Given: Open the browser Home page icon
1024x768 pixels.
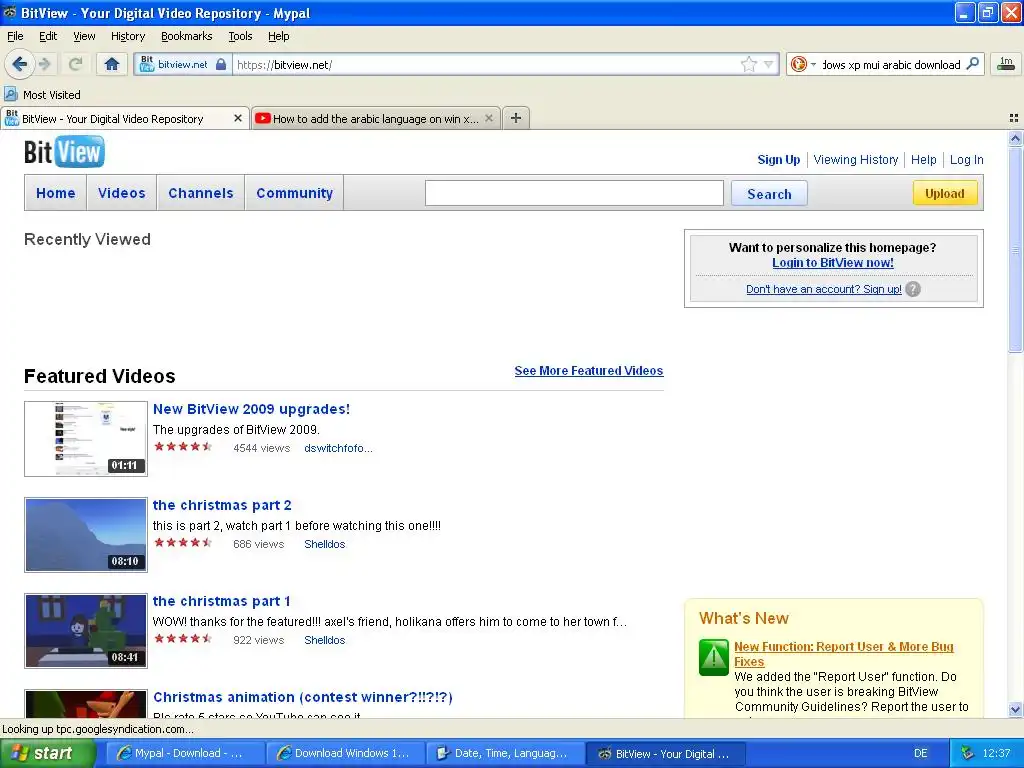Looking at the screenshot, I should [112, 64].
